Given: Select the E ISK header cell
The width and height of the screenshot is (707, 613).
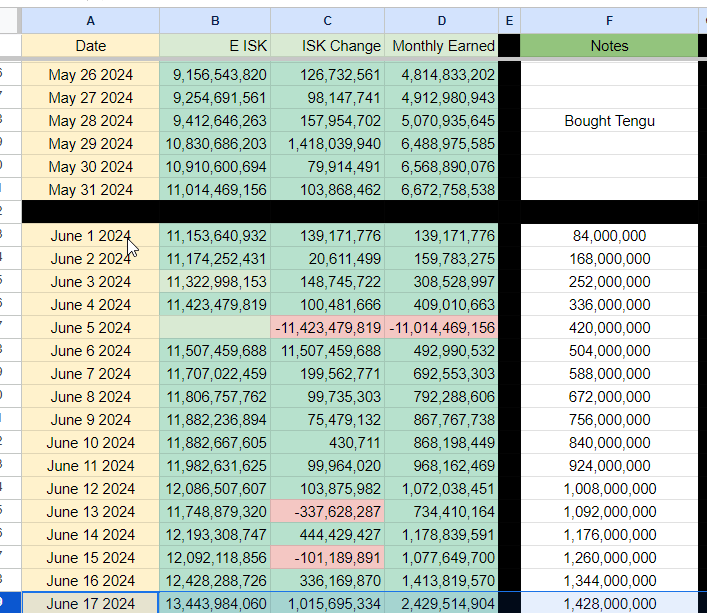Looking at the screenshot, I should (214, 45).
